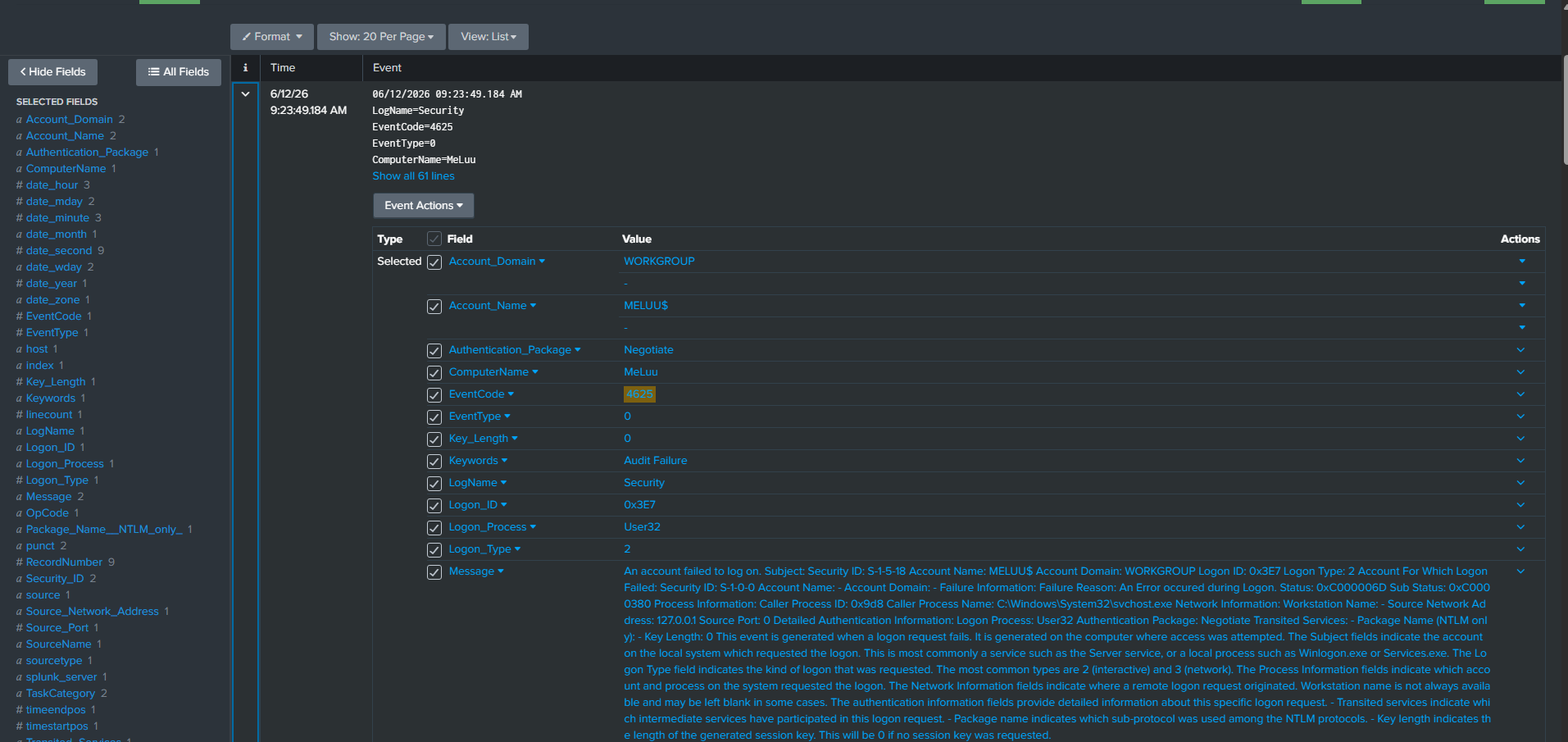This screenshot has height=742, width=1568.
Task: Open actions arrow for MELUU$ row
Action: pyautogui.click(x=1522, y=306)
